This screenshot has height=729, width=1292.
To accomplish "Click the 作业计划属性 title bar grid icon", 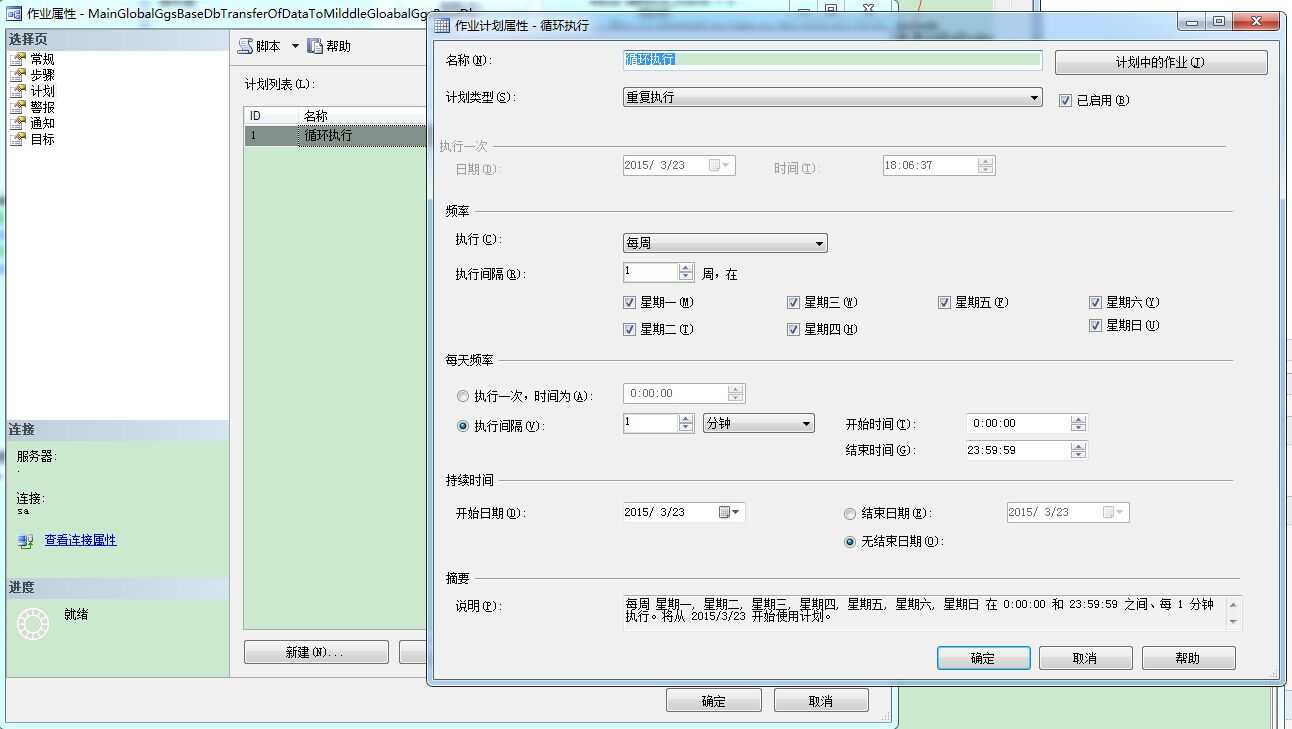I will click(x=441, y=25).
